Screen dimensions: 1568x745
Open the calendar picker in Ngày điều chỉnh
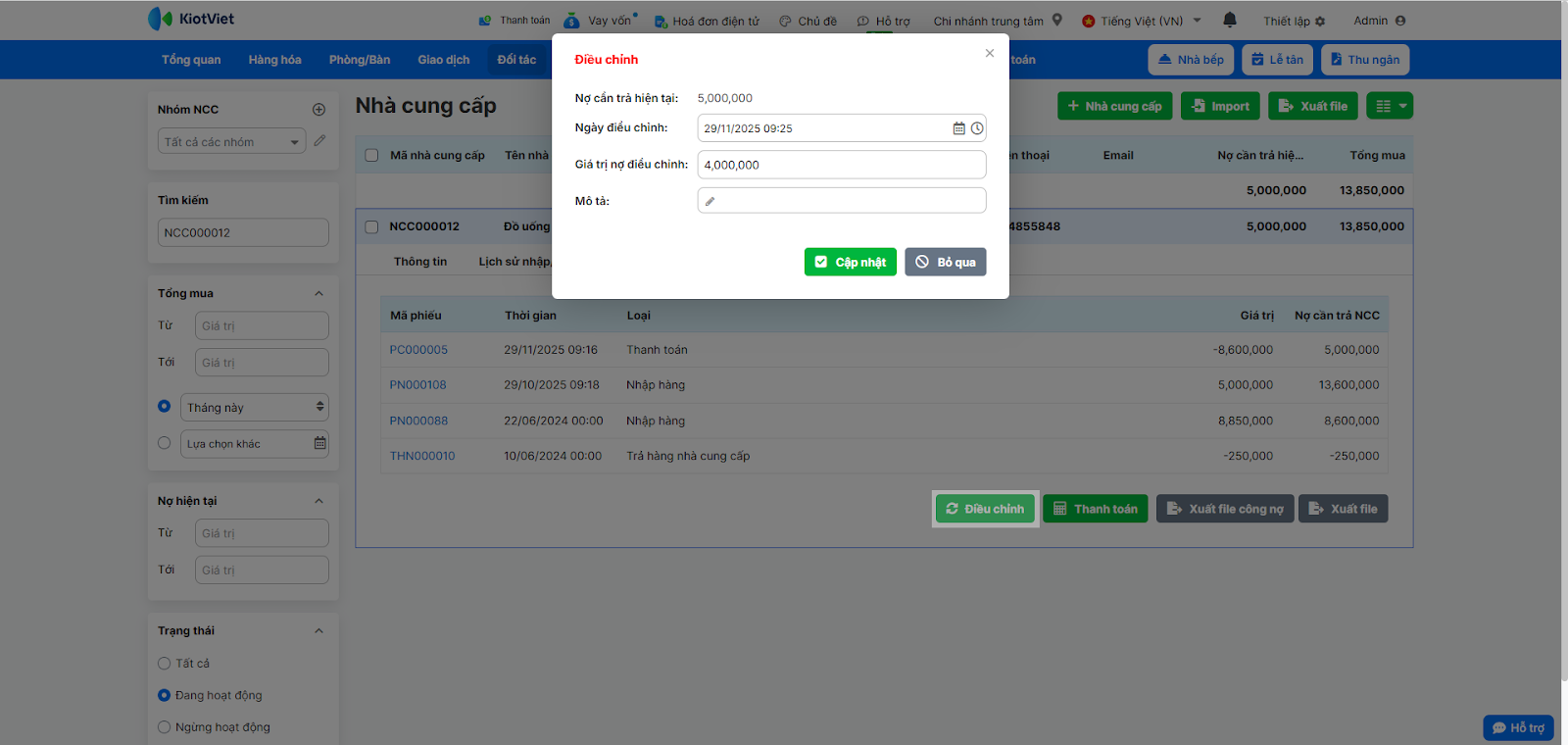[959, 128]
